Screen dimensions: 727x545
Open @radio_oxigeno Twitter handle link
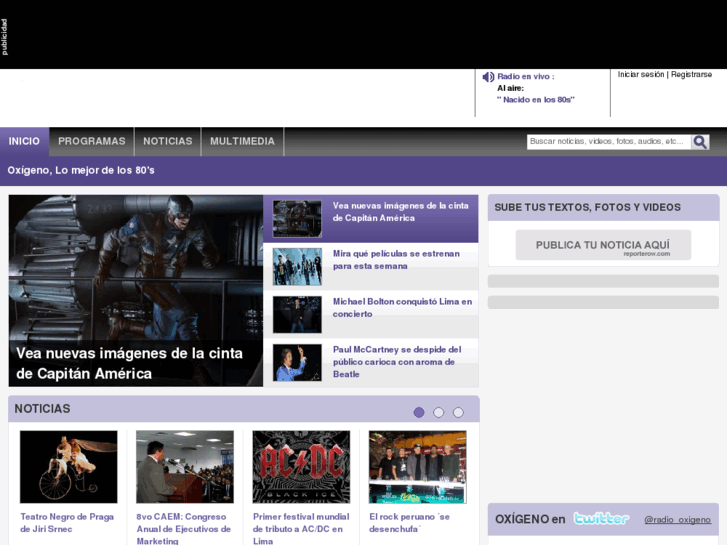(677, 519)
